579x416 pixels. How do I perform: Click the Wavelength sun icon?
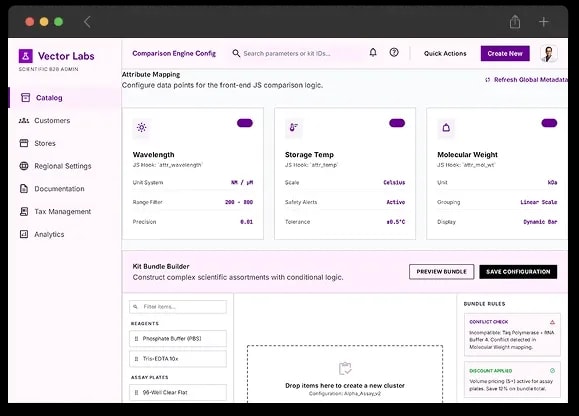pyautogui.click(x=141, y=128)
